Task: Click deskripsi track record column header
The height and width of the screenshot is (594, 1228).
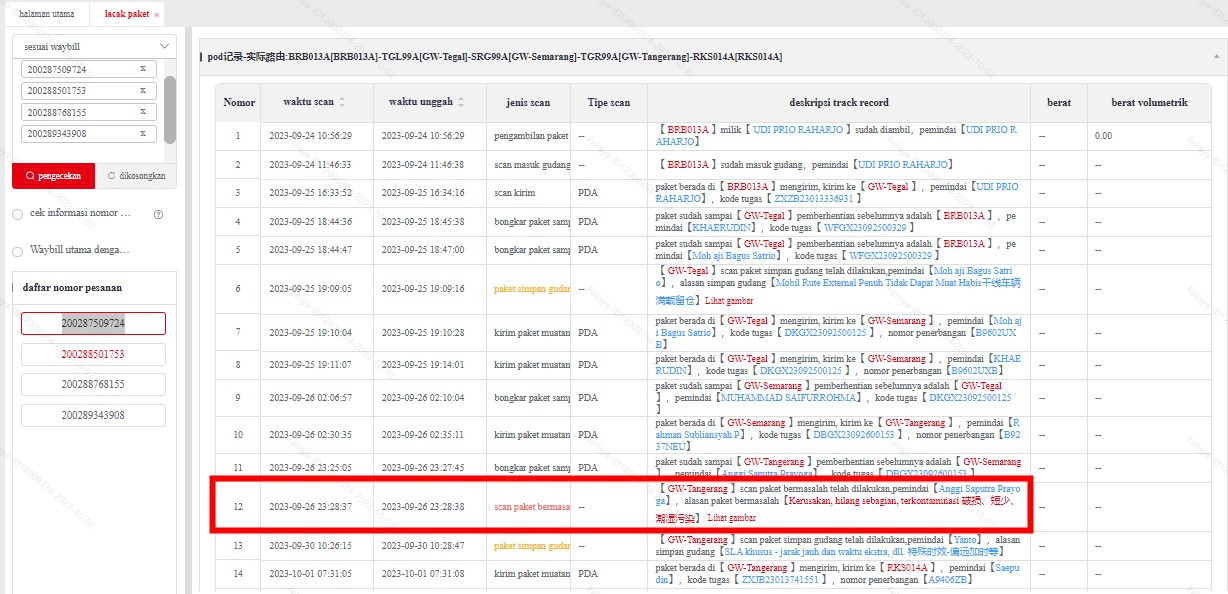Action: click(839, 102)
